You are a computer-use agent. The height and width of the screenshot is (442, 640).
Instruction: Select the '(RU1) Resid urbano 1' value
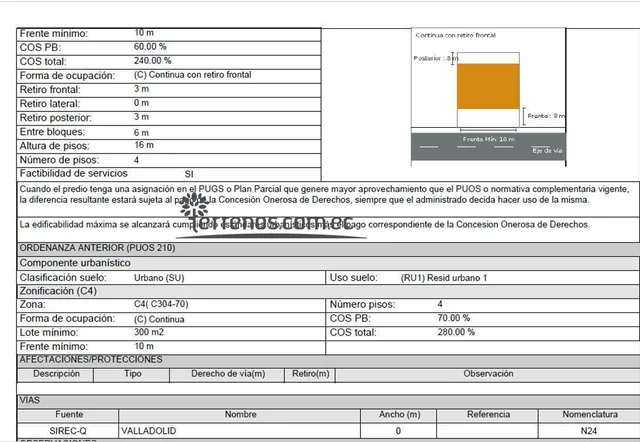coord(444,278)
